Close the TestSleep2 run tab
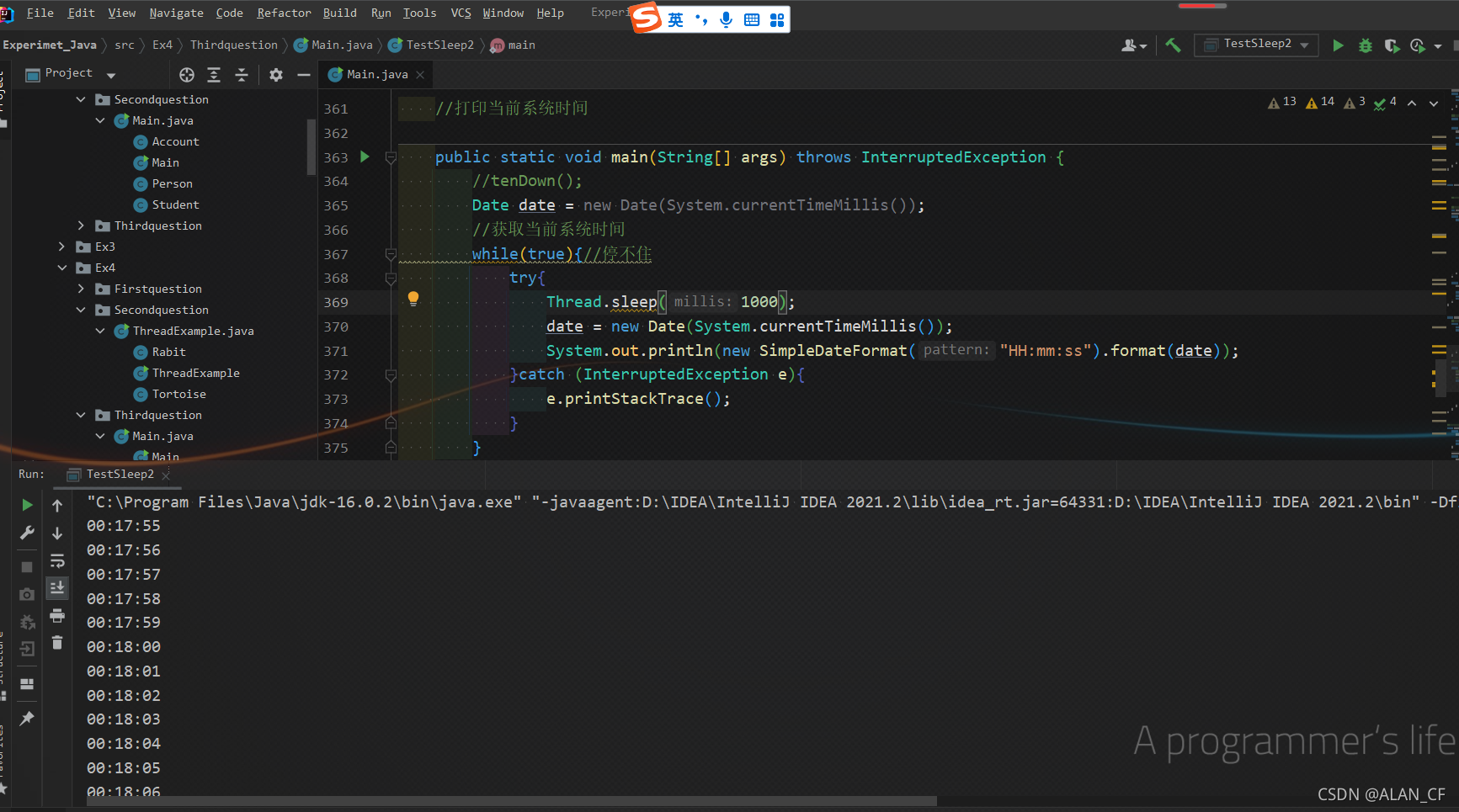Image resolution: width=1459 pixels, height=812 pixels. (166, 475)
